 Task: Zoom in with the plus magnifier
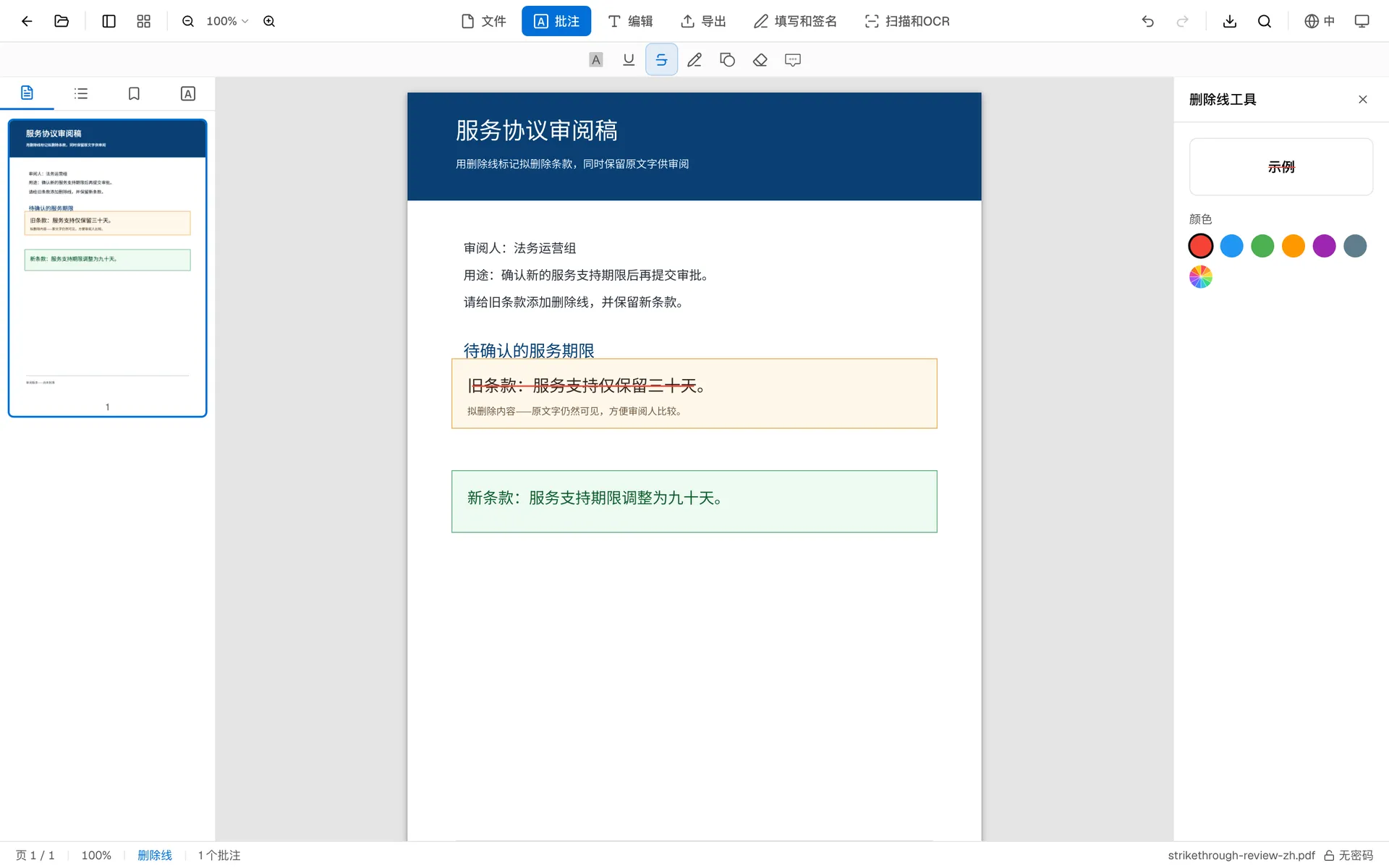click(269, 21)
